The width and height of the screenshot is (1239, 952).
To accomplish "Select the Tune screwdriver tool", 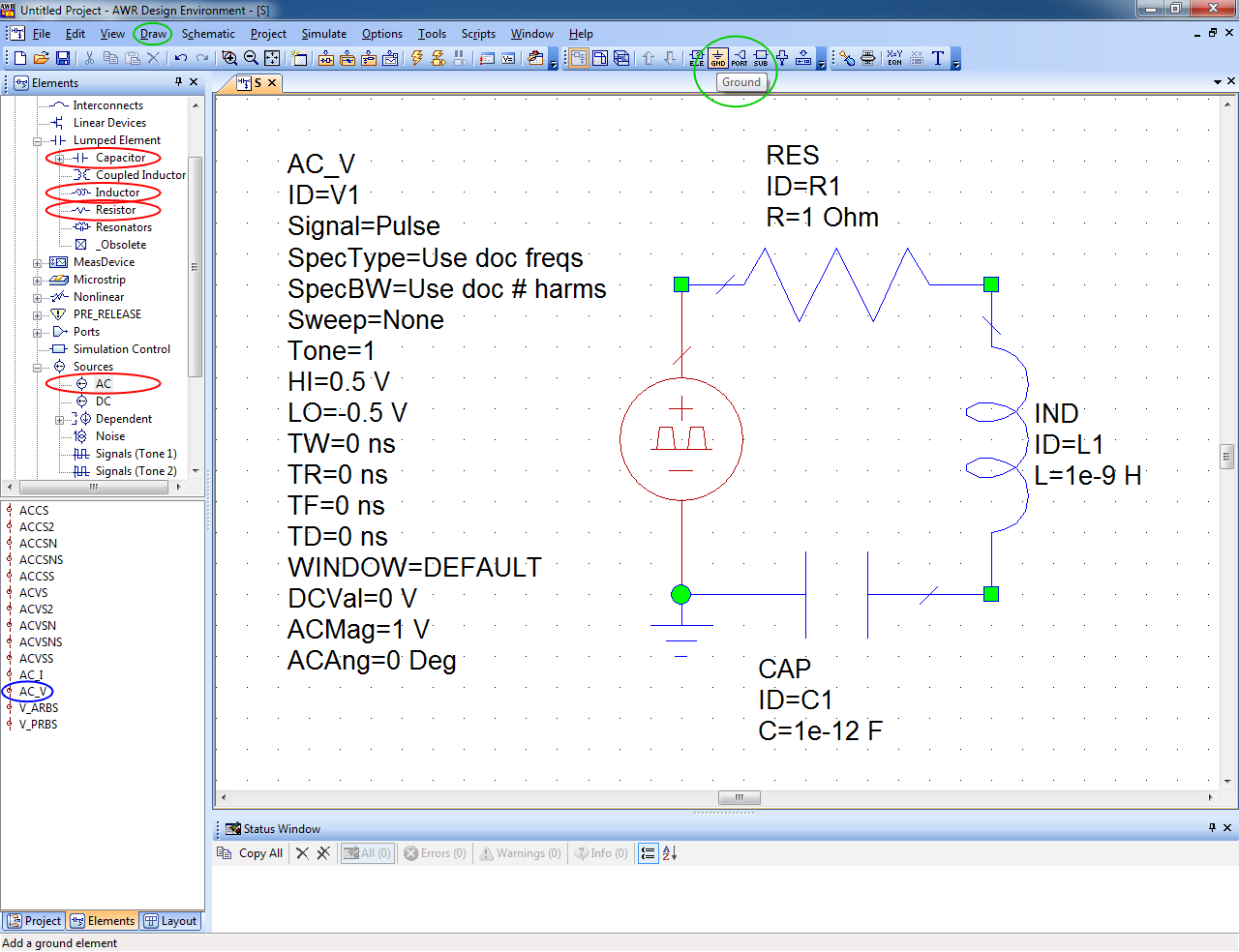I will coord(847,58).
